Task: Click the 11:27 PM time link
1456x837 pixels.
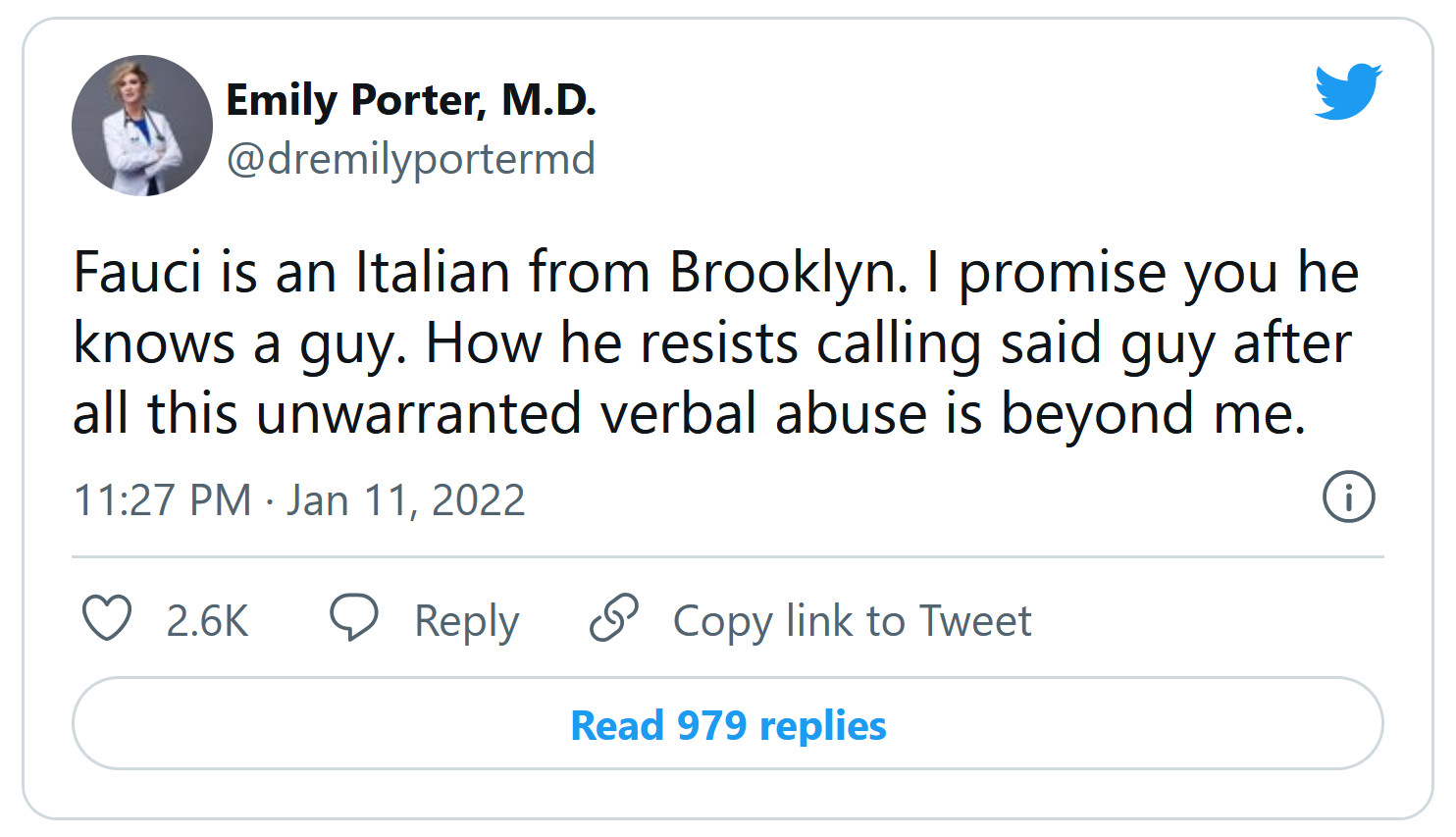Action: click(163, 500)
